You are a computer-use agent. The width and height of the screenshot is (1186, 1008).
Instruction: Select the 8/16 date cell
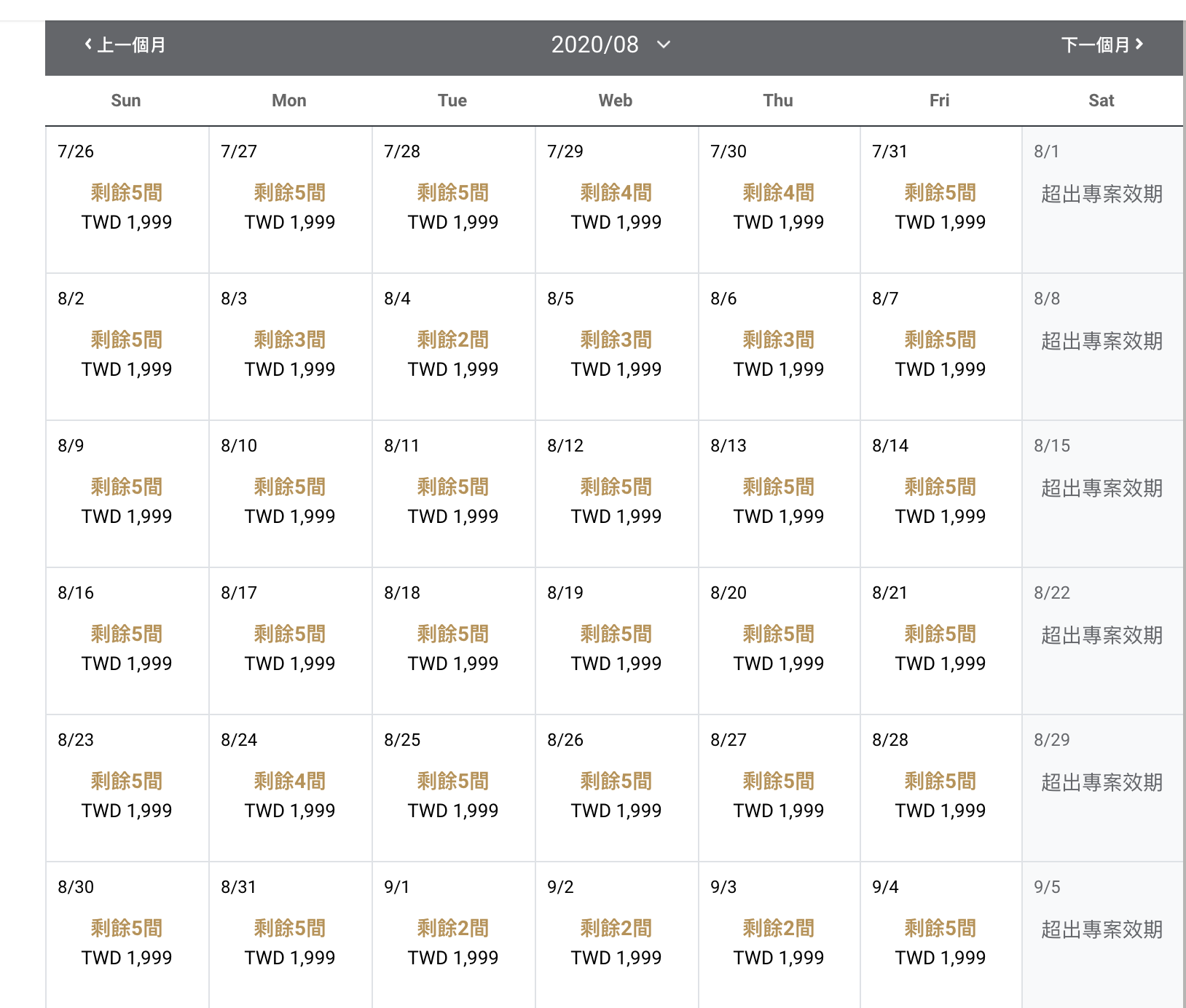[127, 642]
